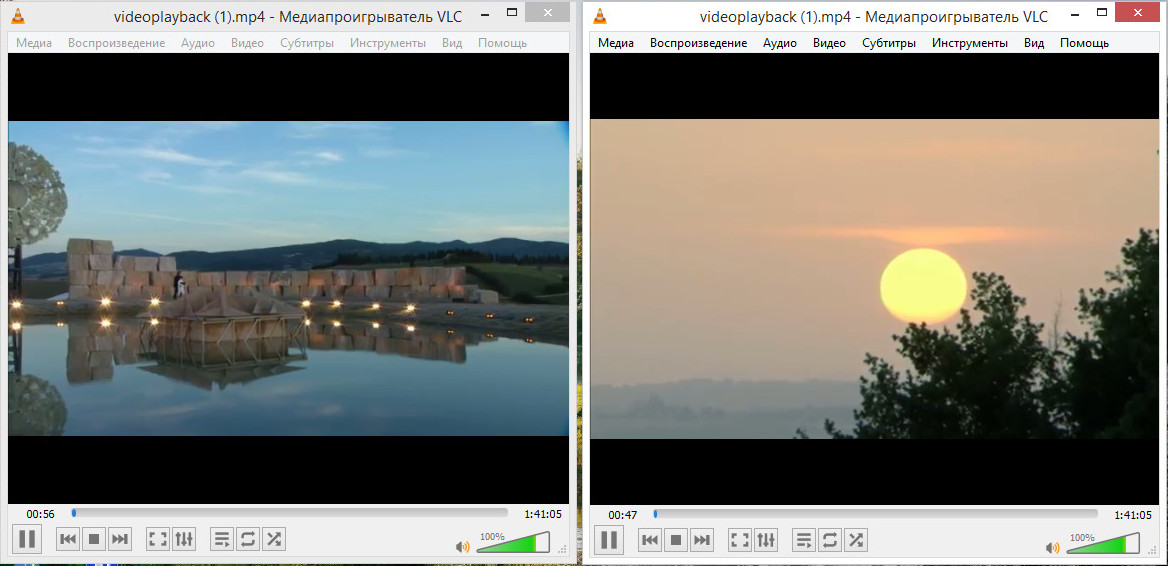1168x566 pixels.
Task: Open Воспроизведение menu in the right window
Action: tap(698, 43)
